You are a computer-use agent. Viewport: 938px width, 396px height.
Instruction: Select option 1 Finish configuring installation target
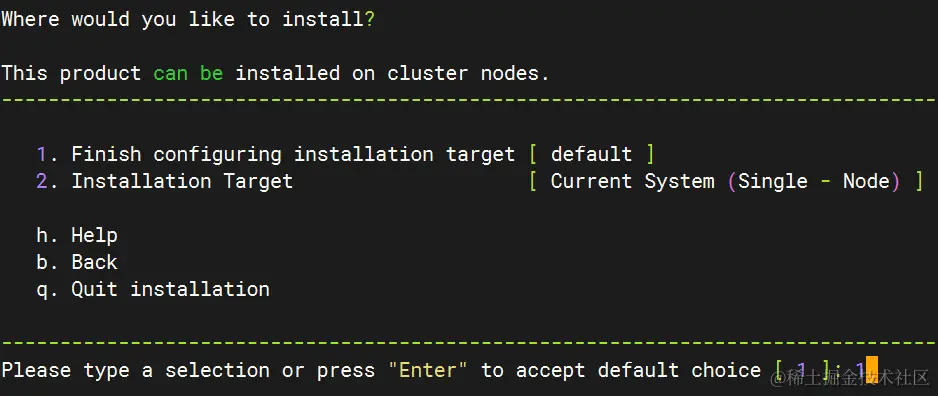point(275,154)
